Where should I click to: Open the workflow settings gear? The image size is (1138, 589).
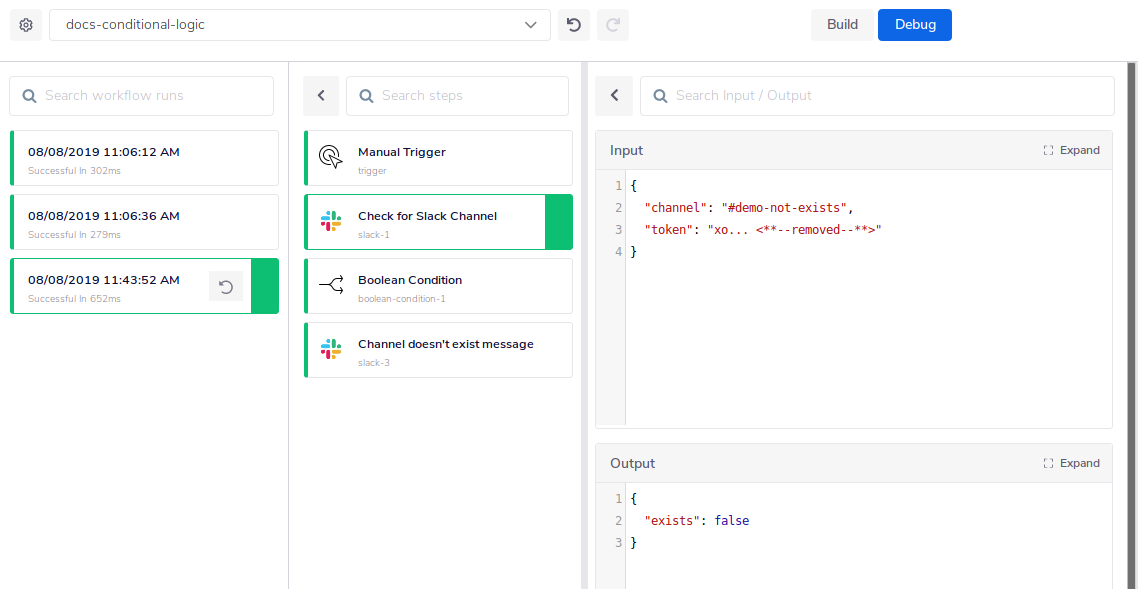point(25,24)
